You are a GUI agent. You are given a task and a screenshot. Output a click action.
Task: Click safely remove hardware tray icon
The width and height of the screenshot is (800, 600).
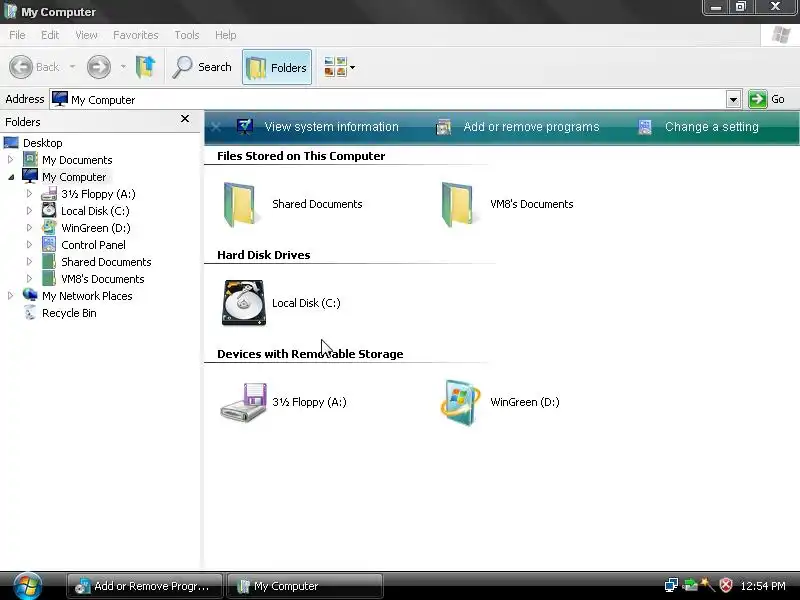690,585
